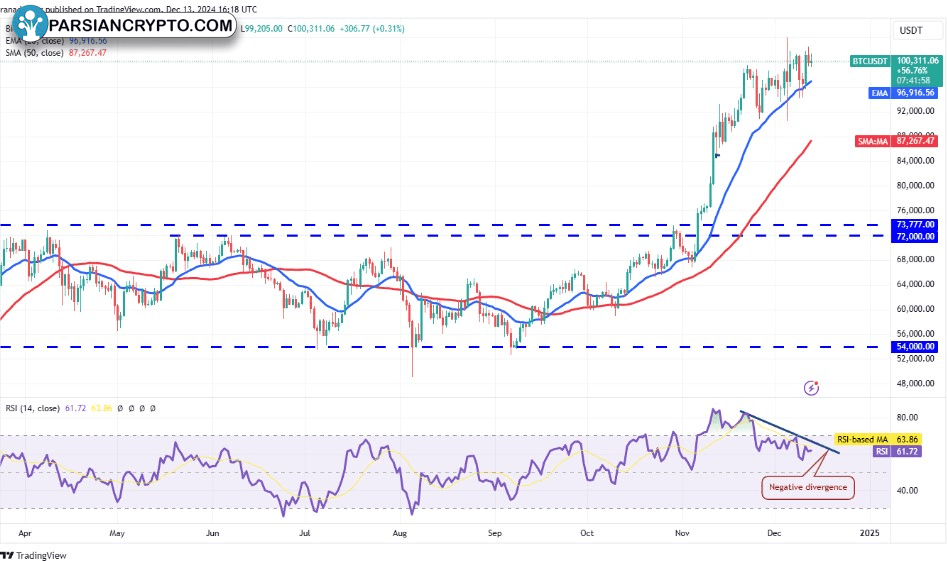Click the 60,000.00 price axis tick
The height and width of the screenshot is (561, 947).
(x=916, y=309)
